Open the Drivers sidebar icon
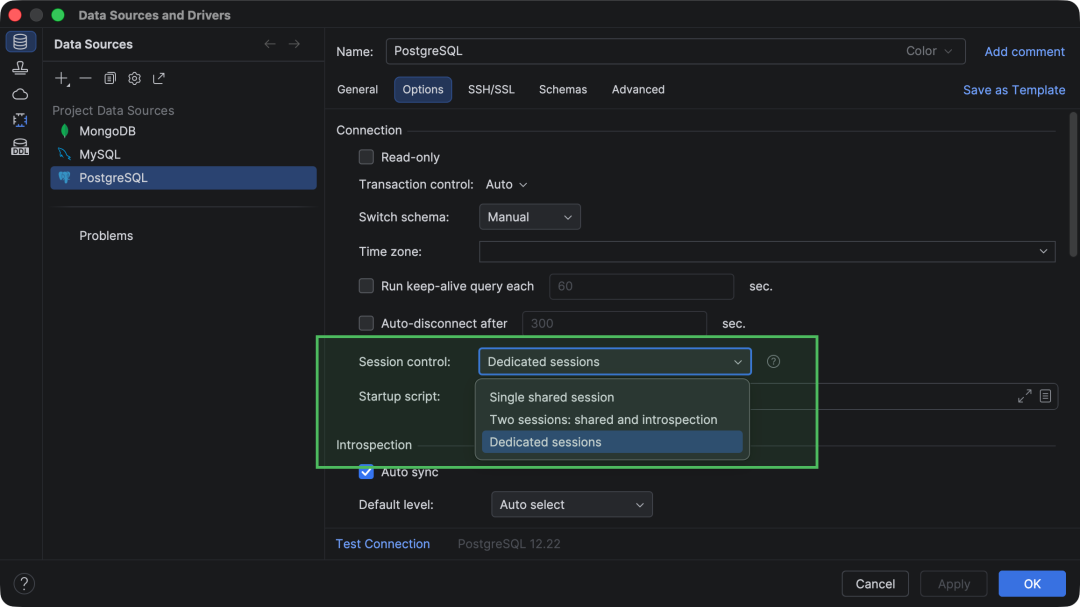Screen dimensions: 1080x607 (20, 68)
